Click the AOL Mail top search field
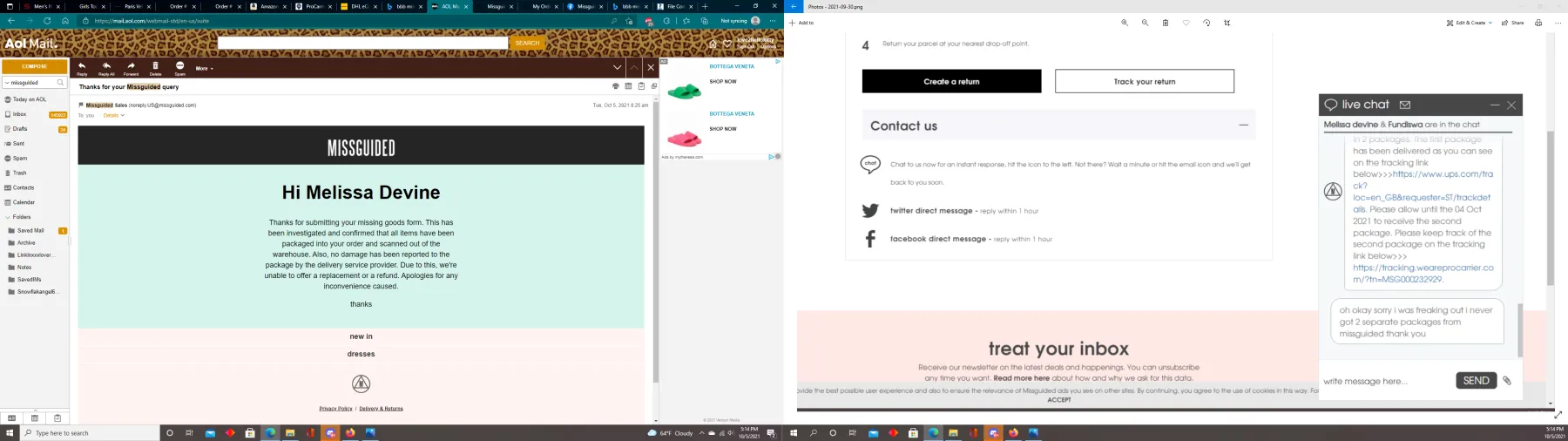Image resolution: width=1568 pixels, height=441 pixels. (362, 43)
